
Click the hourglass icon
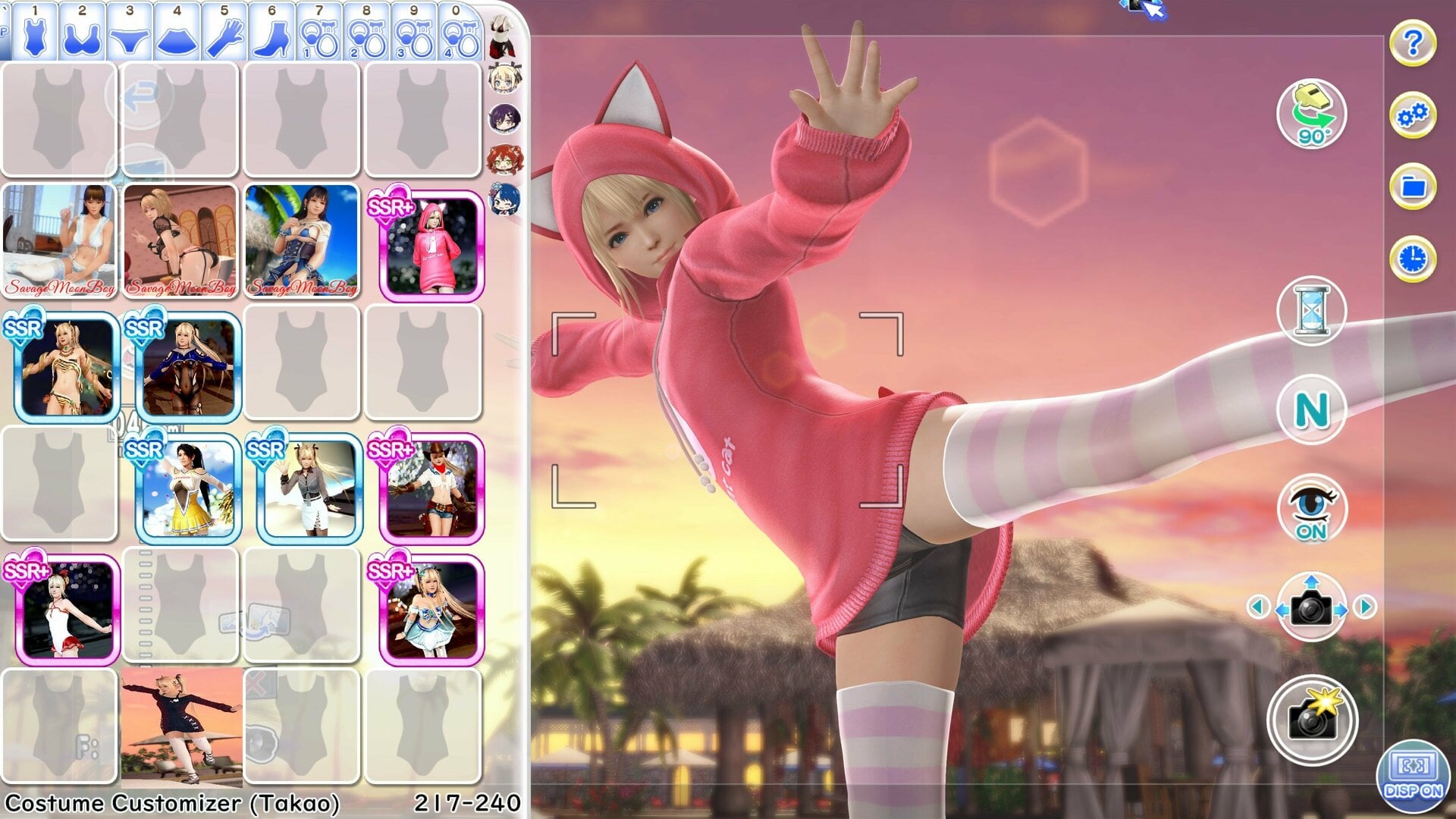[x=1311, y=310]
